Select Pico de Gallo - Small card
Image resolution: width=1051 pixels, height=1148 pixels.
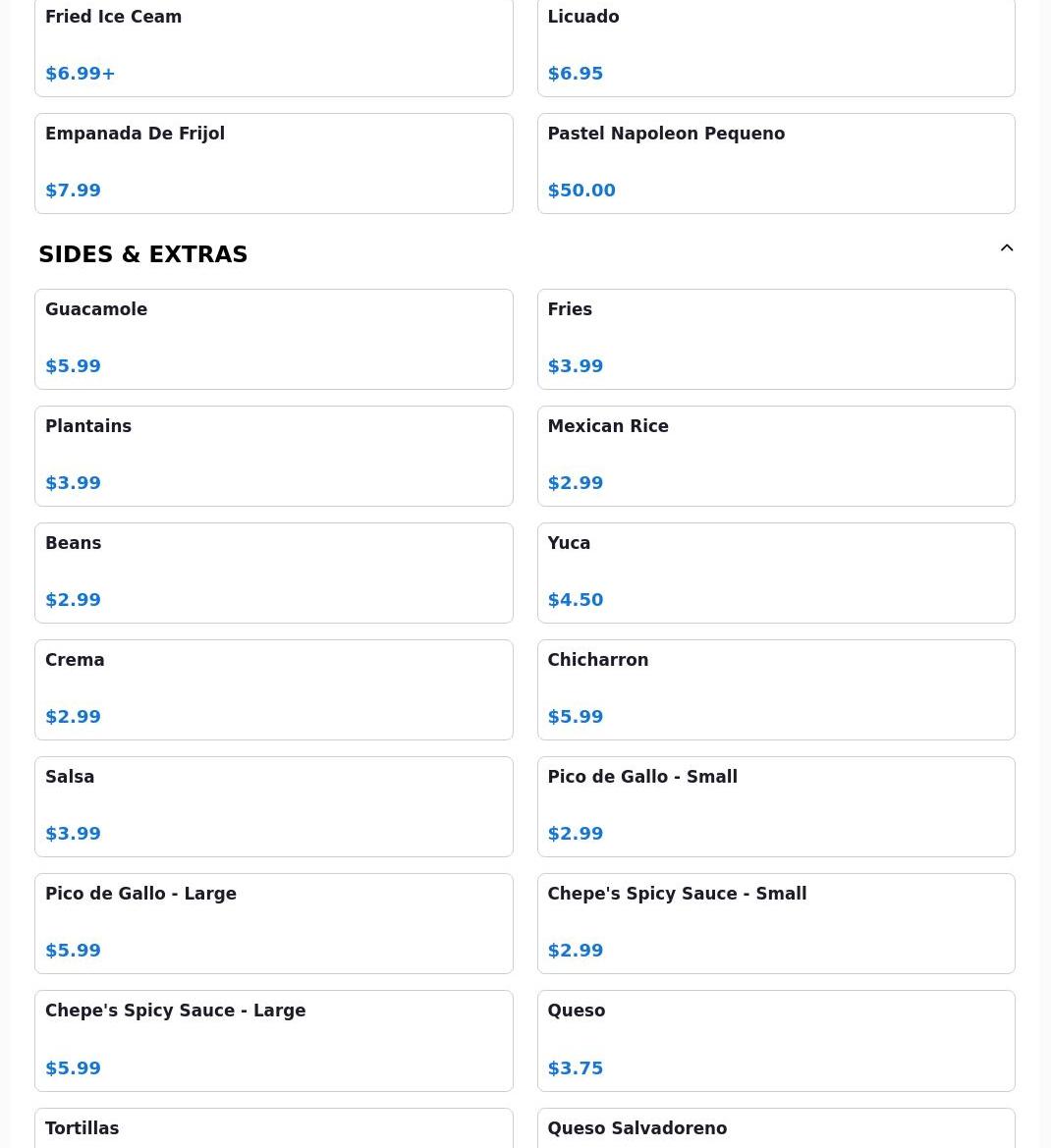coord(776,807)
